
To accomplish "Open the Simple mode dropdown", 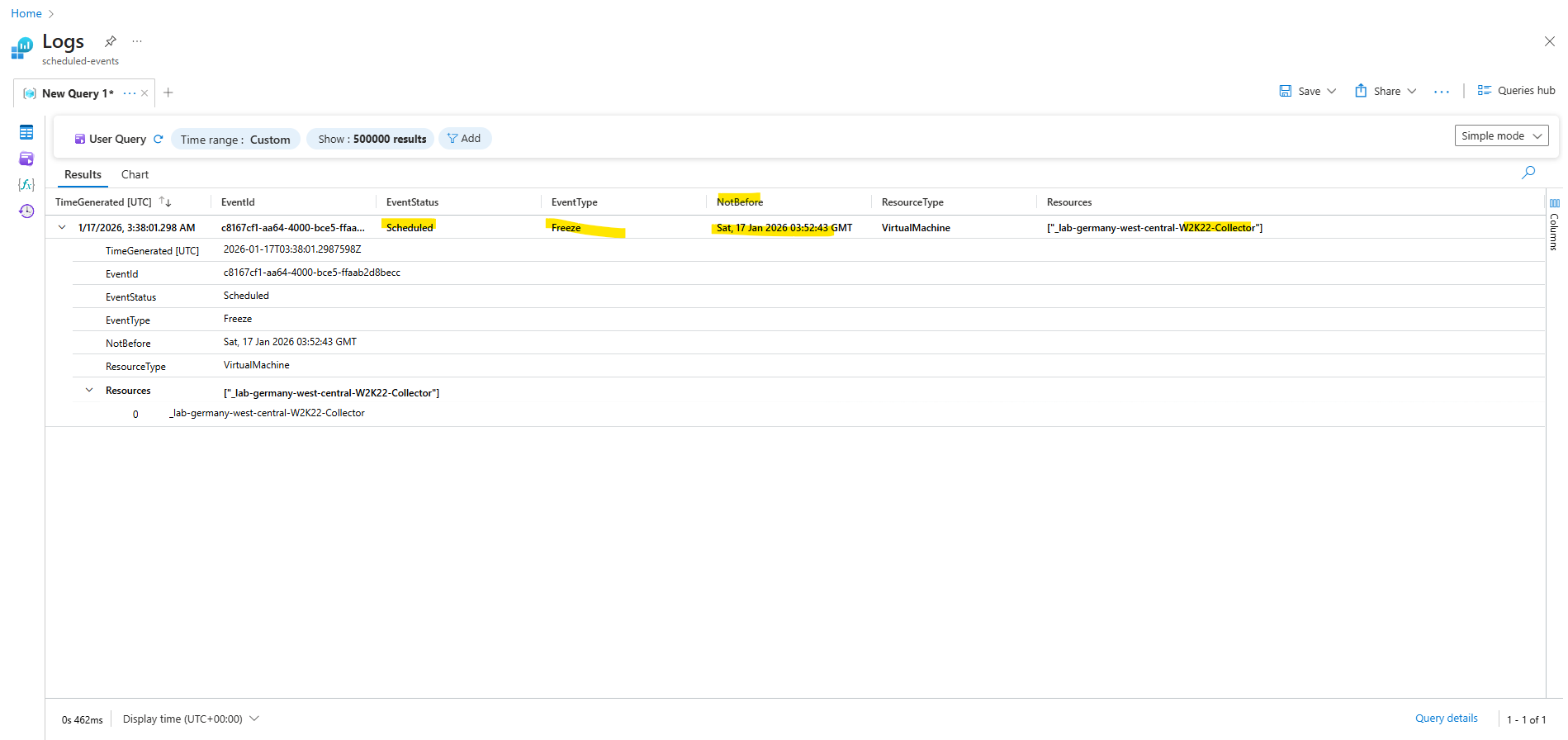I will pyautogui.click(x=1501, y=136).
